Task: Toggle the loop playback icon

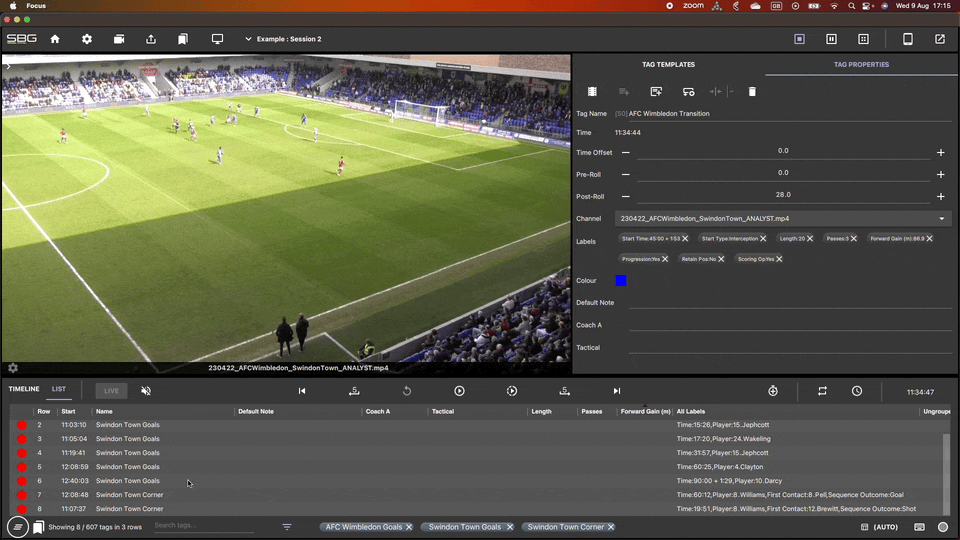Action: coord(822,391)
